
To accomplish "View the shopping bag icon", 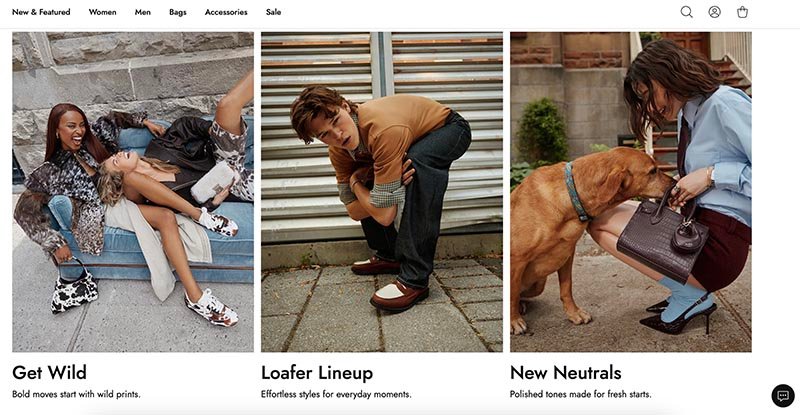I will (x=742, y=12).
